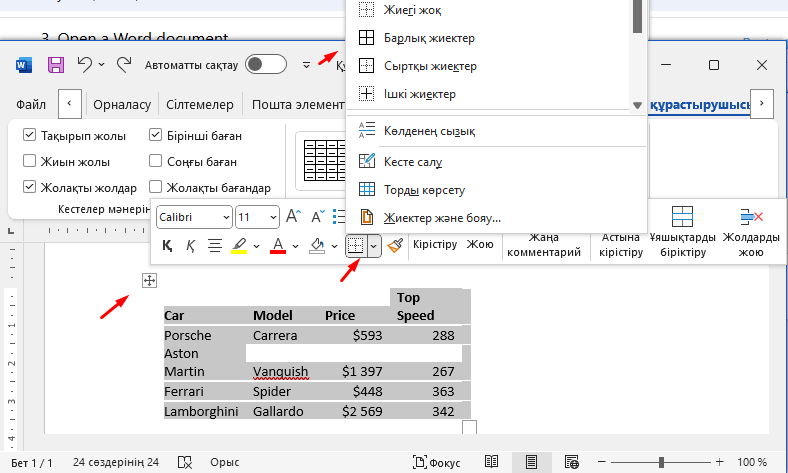Screen dimensions: 788x473
Task: Click the paragraph alignment icon
Action: (x=215, y=246)
